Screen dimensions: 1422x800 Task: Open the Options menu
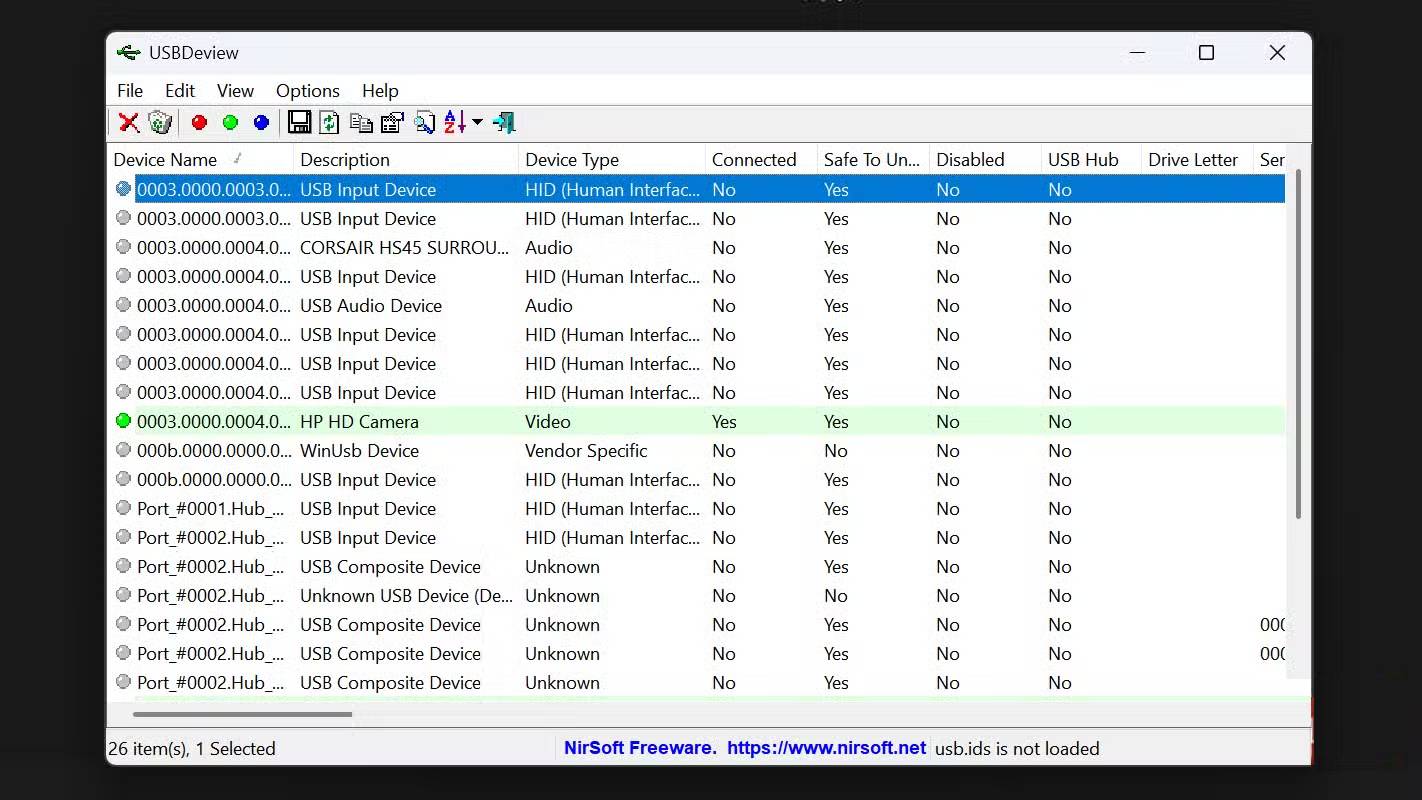[308, 91]
